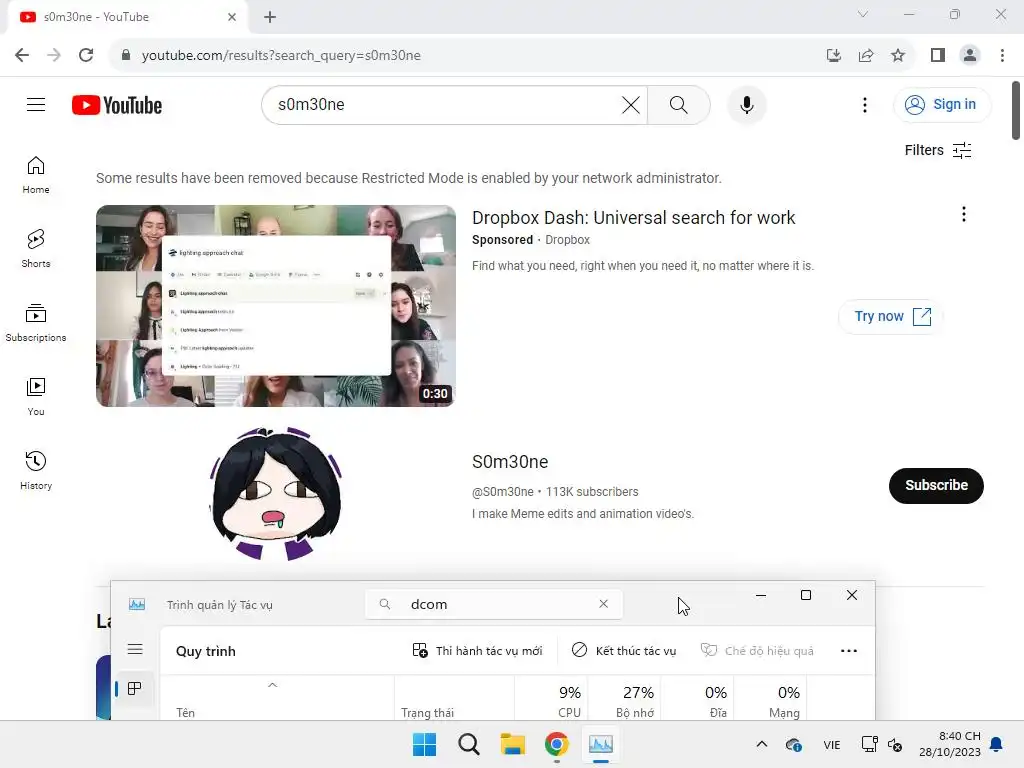Click Thi hành tác vụ mới button
1024x768 pixels.
[477, 650]
